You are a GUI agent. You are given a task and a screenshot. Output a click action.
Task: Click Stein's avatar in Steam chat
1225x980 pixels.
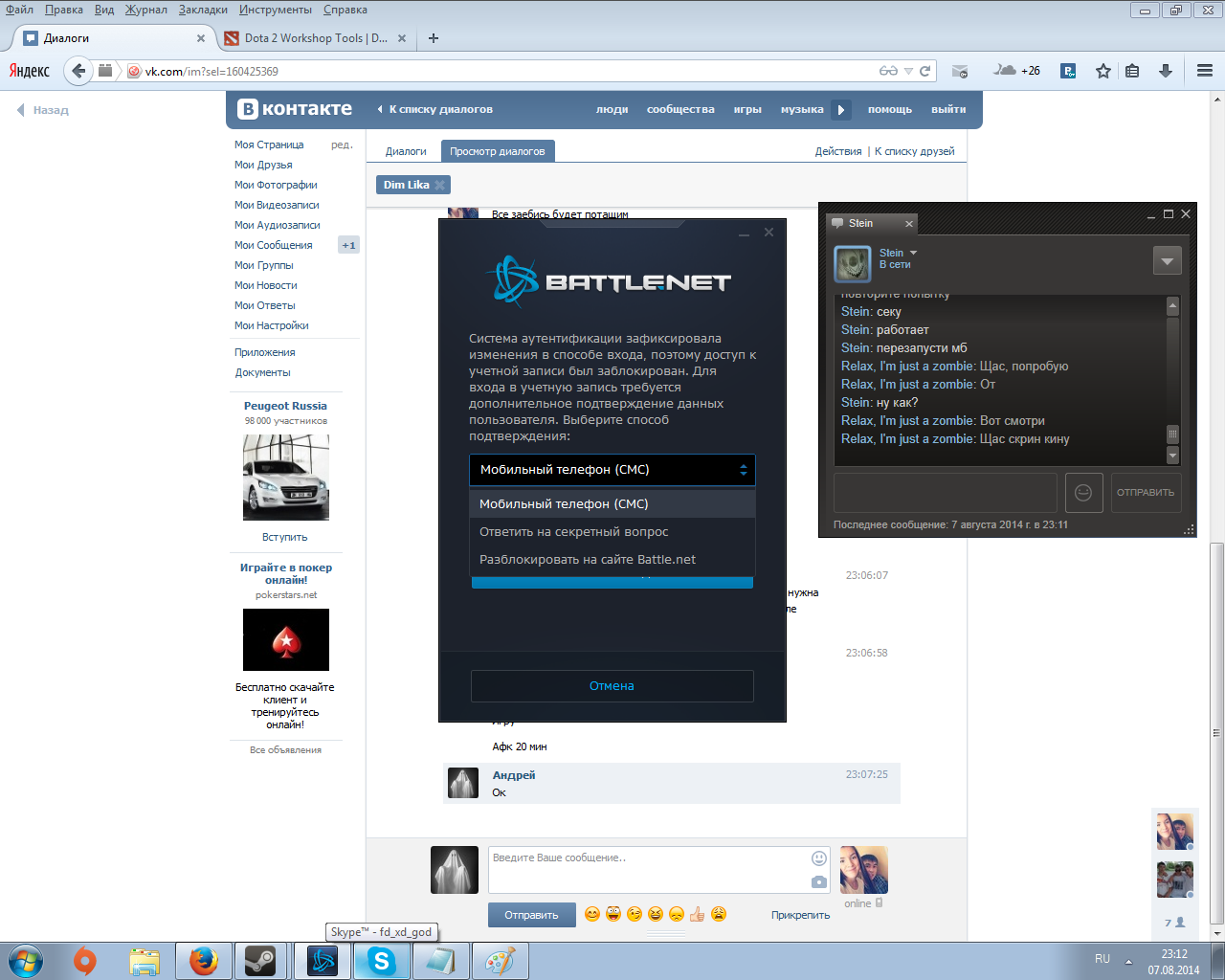pyautogui.click(x=852, y=264)
